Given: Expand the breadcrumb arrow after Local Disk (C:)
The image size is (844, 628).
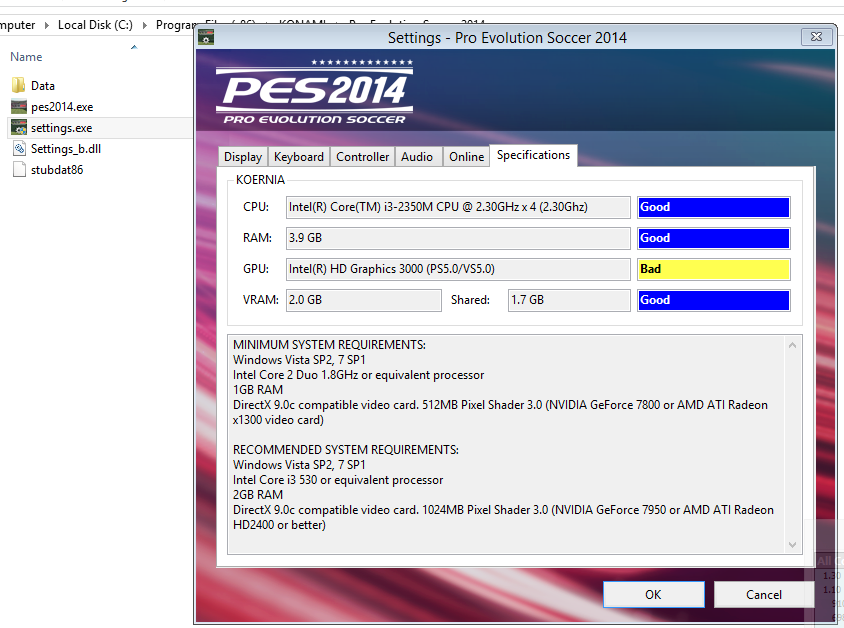Looking at the screenshot, I should [145, 25].
